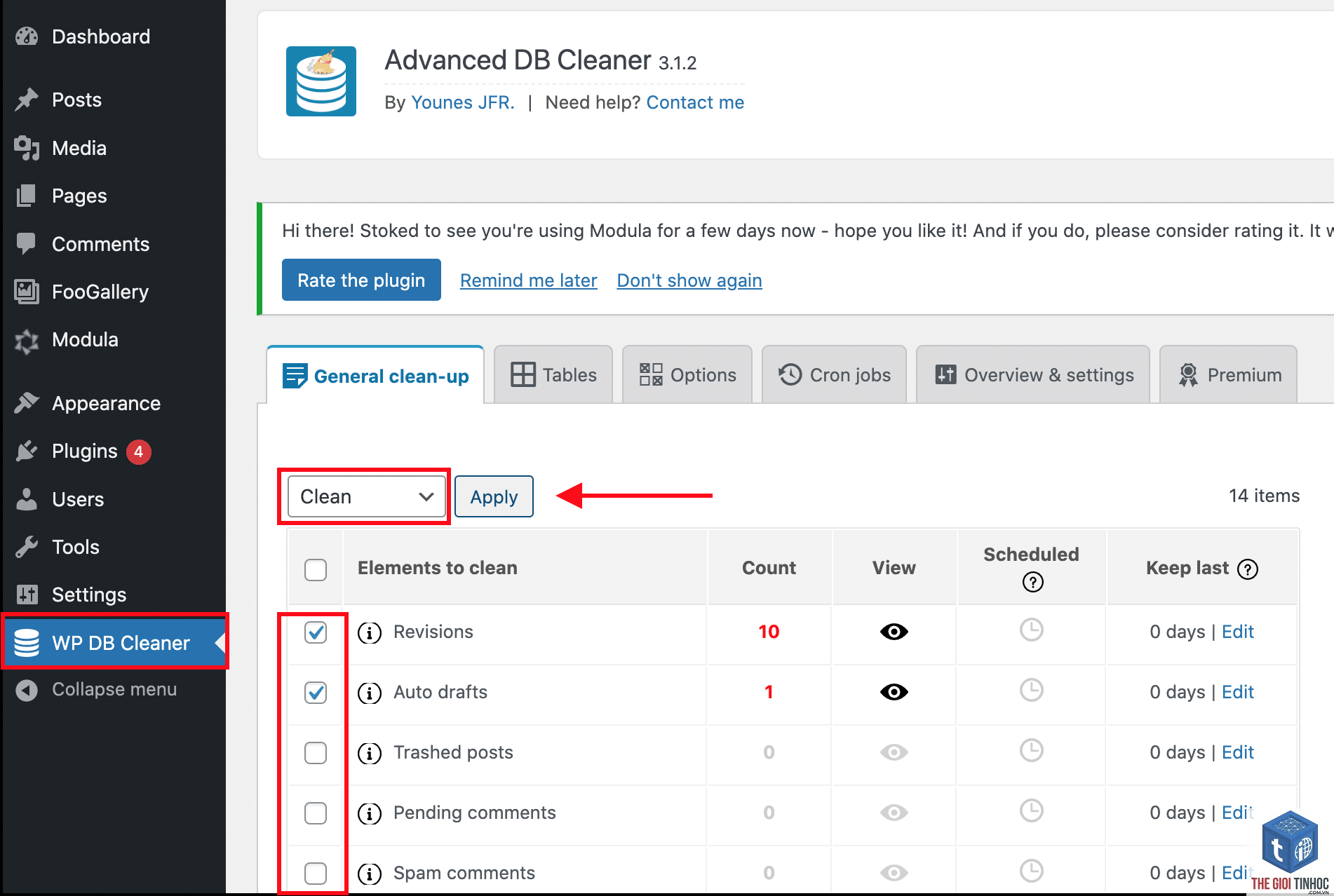Select the General clean-up tab
Screen dimensions: 1334x896
(375, 375)
